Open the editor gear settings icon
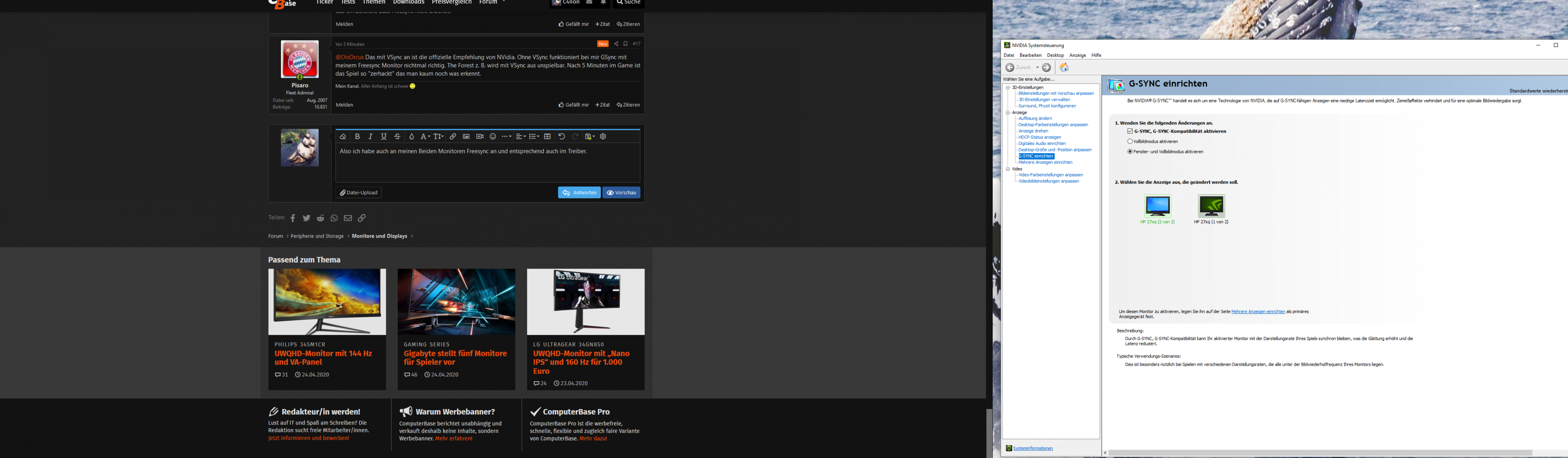The width and height of the screenshot is (1568, 458). [x=603, y=137]
